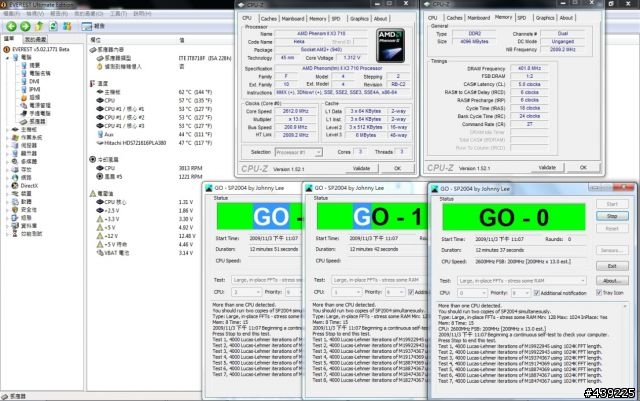The width and height of the screenshot is (640, 401).
Task: Click Validate in right CPU-Z window
Action: [x=547, y=167]
